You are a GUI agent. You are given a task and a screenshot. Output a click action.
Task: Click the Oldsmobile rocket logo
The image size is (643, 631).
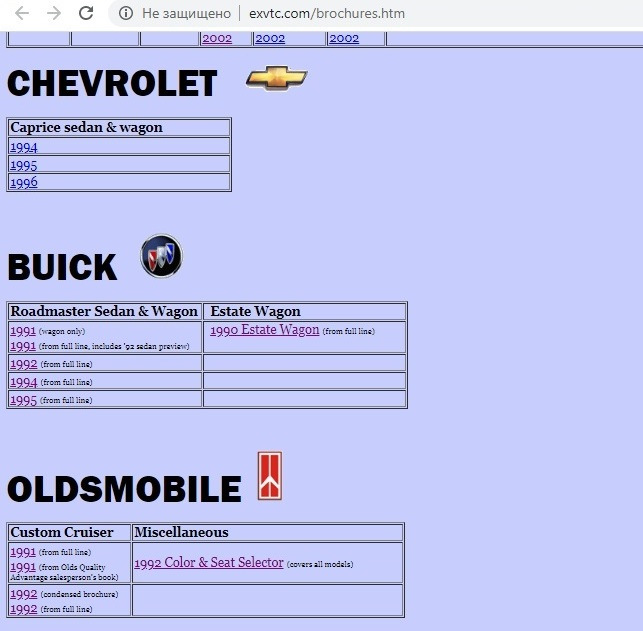(x=270, y=476)
